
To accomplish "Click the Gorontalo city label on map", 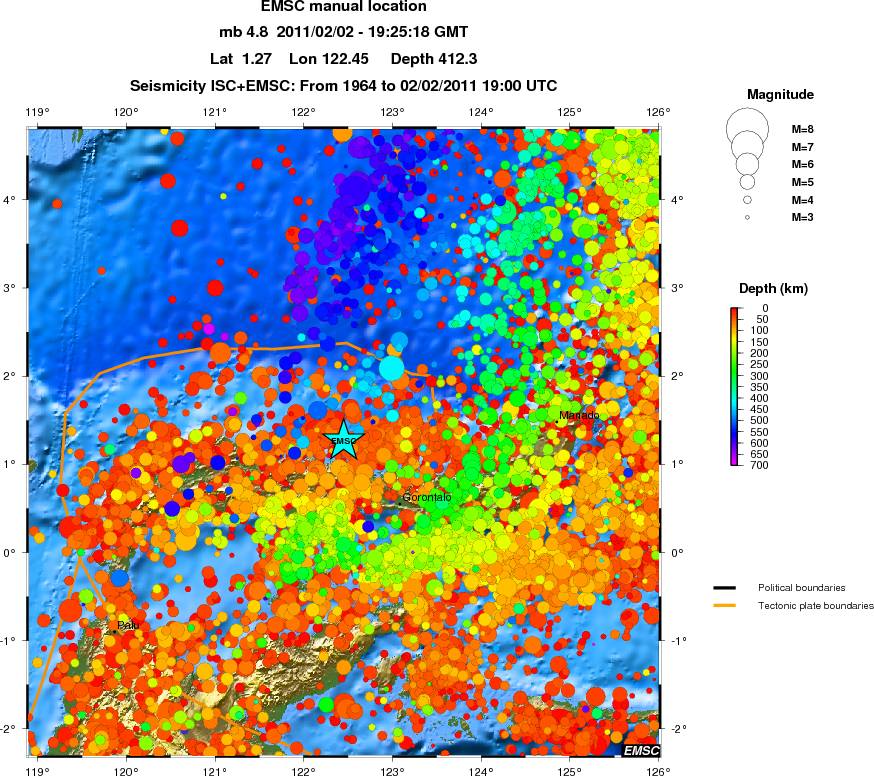I will pos(427,497).
